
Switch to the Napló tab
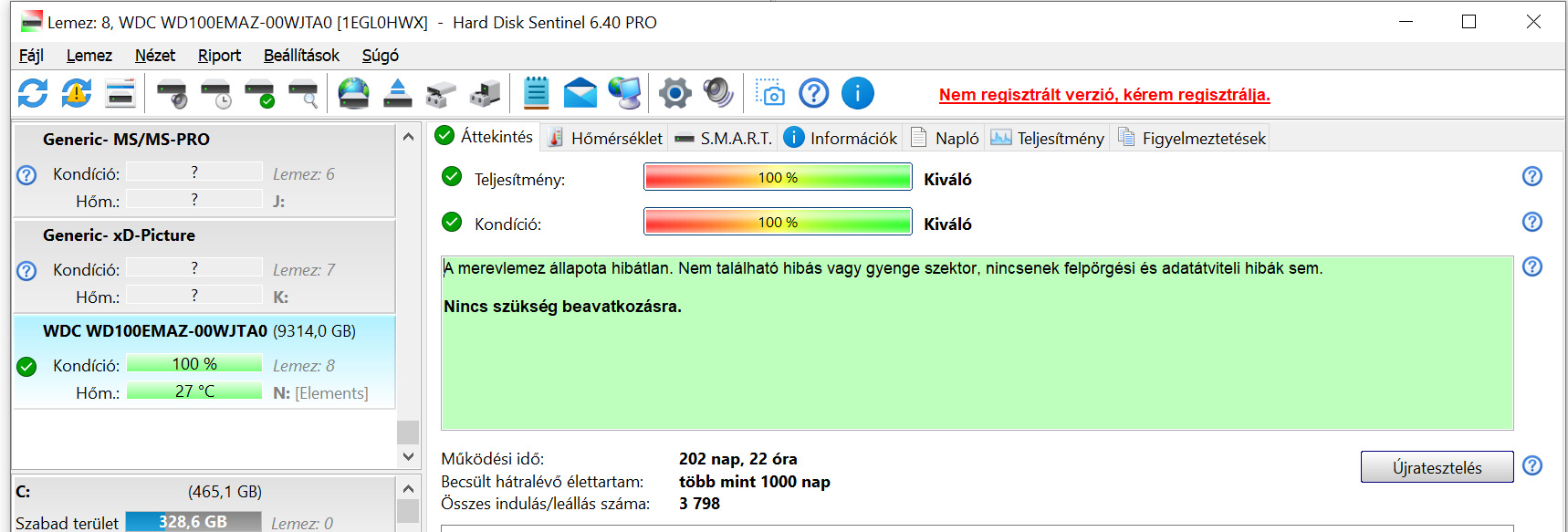tap(946, 138)
